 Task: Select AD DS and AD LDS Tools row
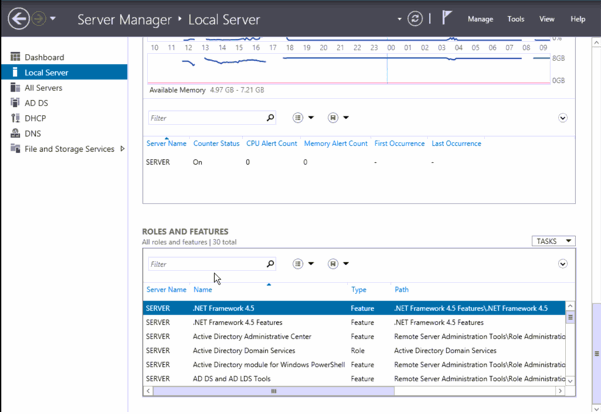[x=354, y=379]
